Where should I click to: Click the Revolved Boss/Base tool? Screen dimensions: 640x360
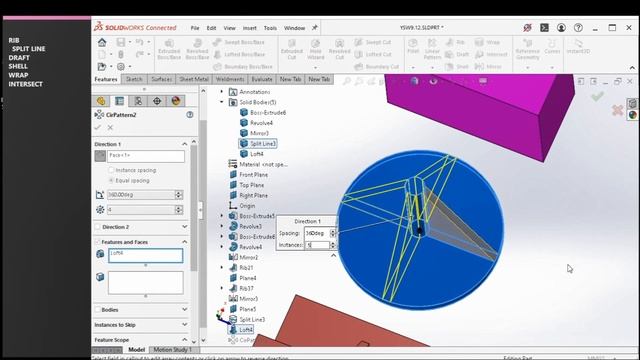tap(197, 49)
